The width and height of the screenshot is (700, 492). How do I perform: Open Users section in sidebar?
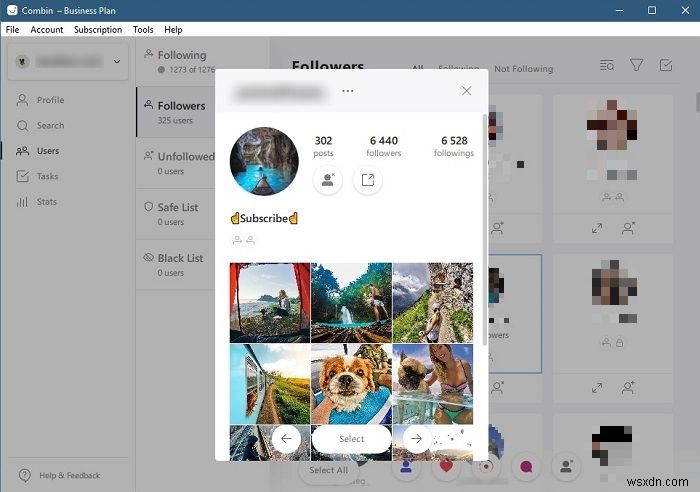tap(38, 150)
